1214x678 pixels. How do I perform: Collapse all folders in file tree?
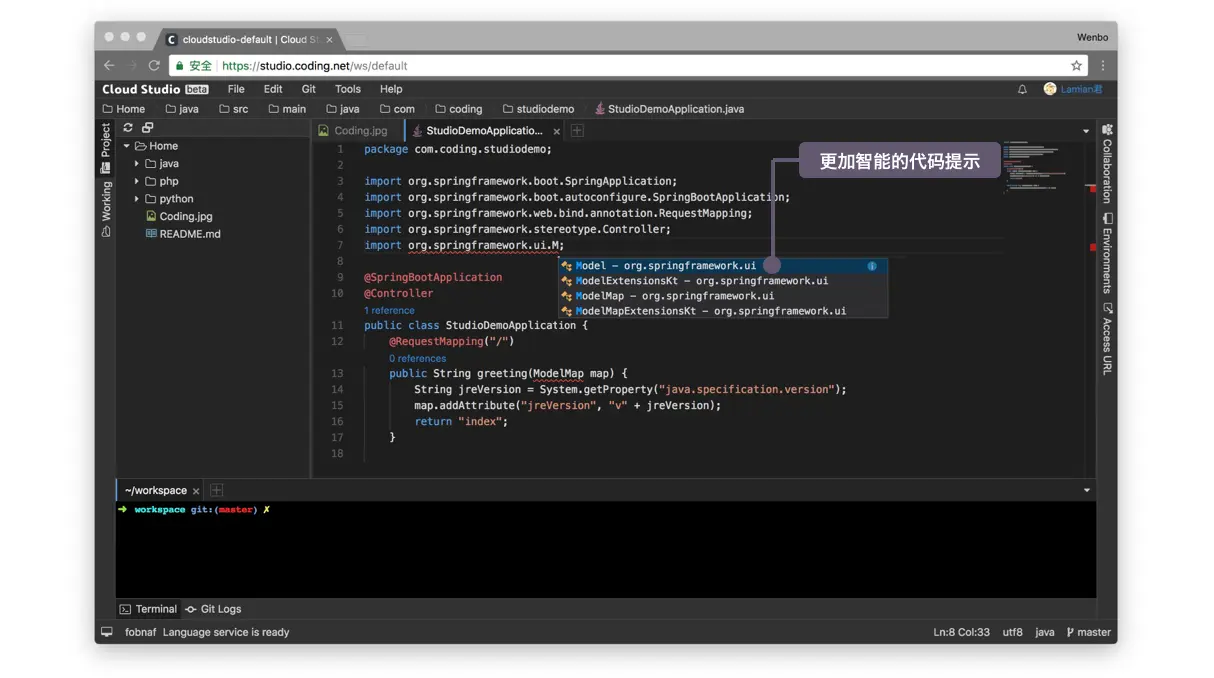(x=147, y=128)
